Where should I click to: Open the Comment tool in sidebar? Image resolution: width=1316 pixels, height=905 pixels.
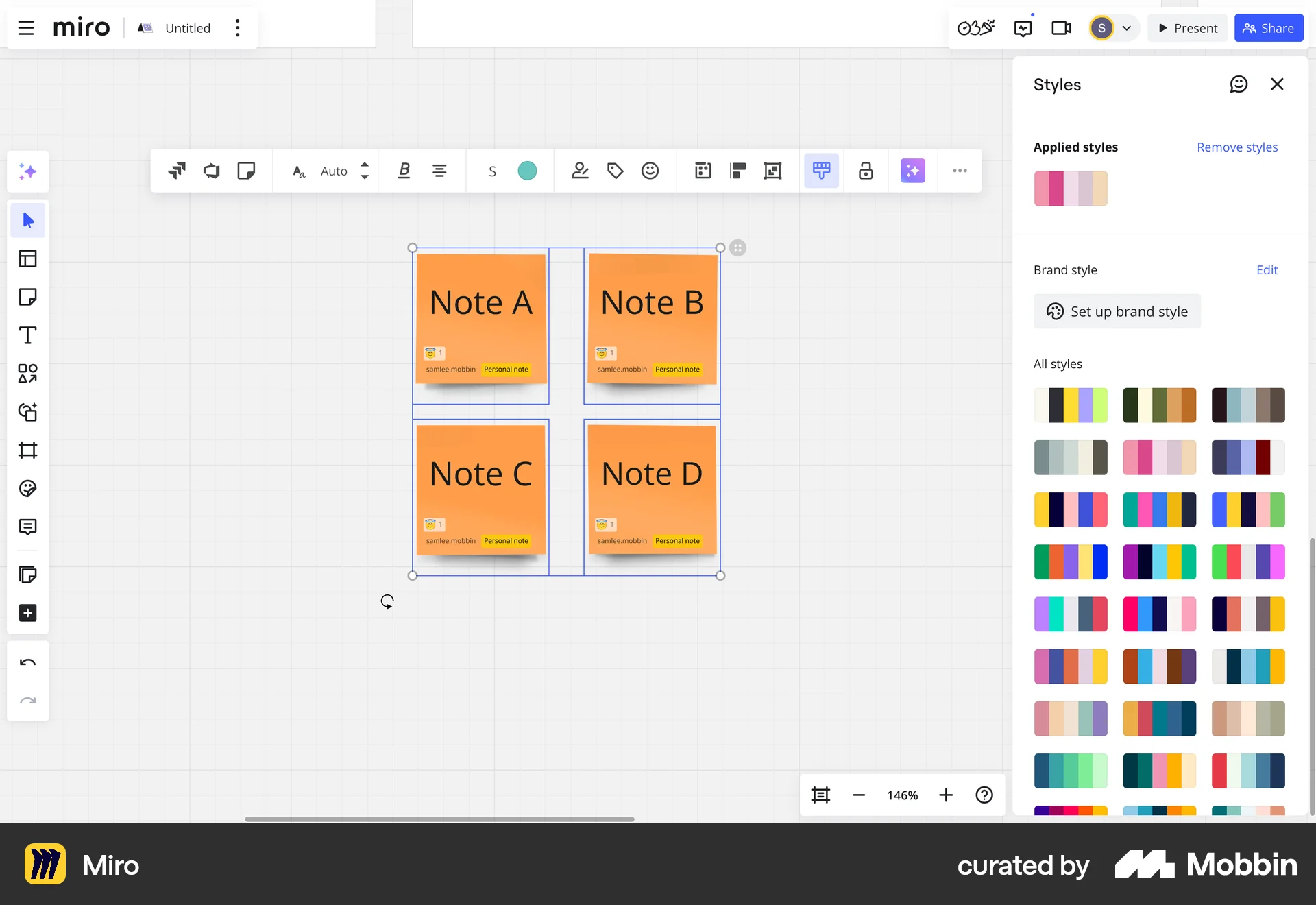pyautogui.click(x=28, y=527)
